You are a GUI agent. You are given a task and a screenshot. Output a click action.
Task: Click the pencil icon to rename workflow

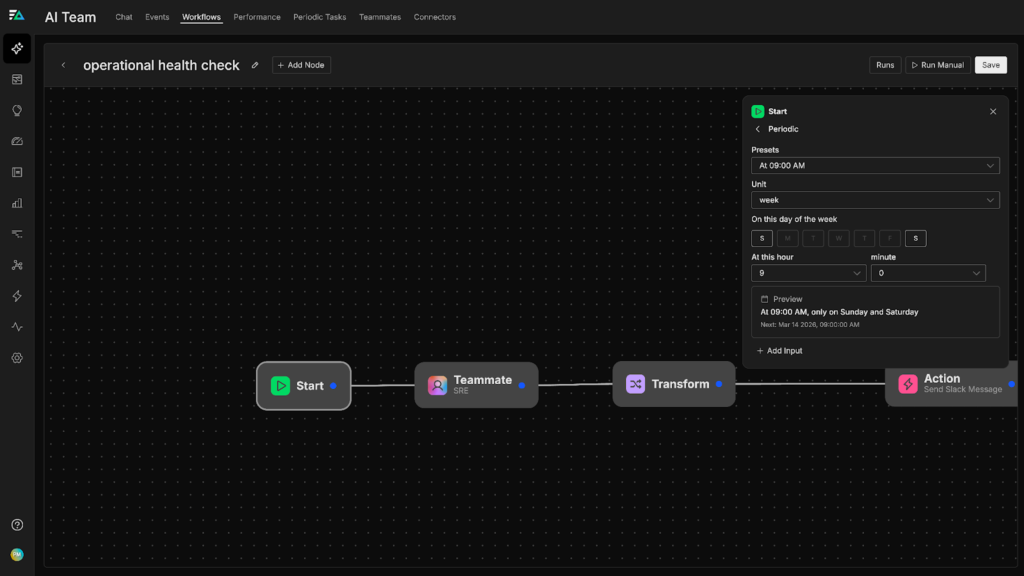coord(255,65)
